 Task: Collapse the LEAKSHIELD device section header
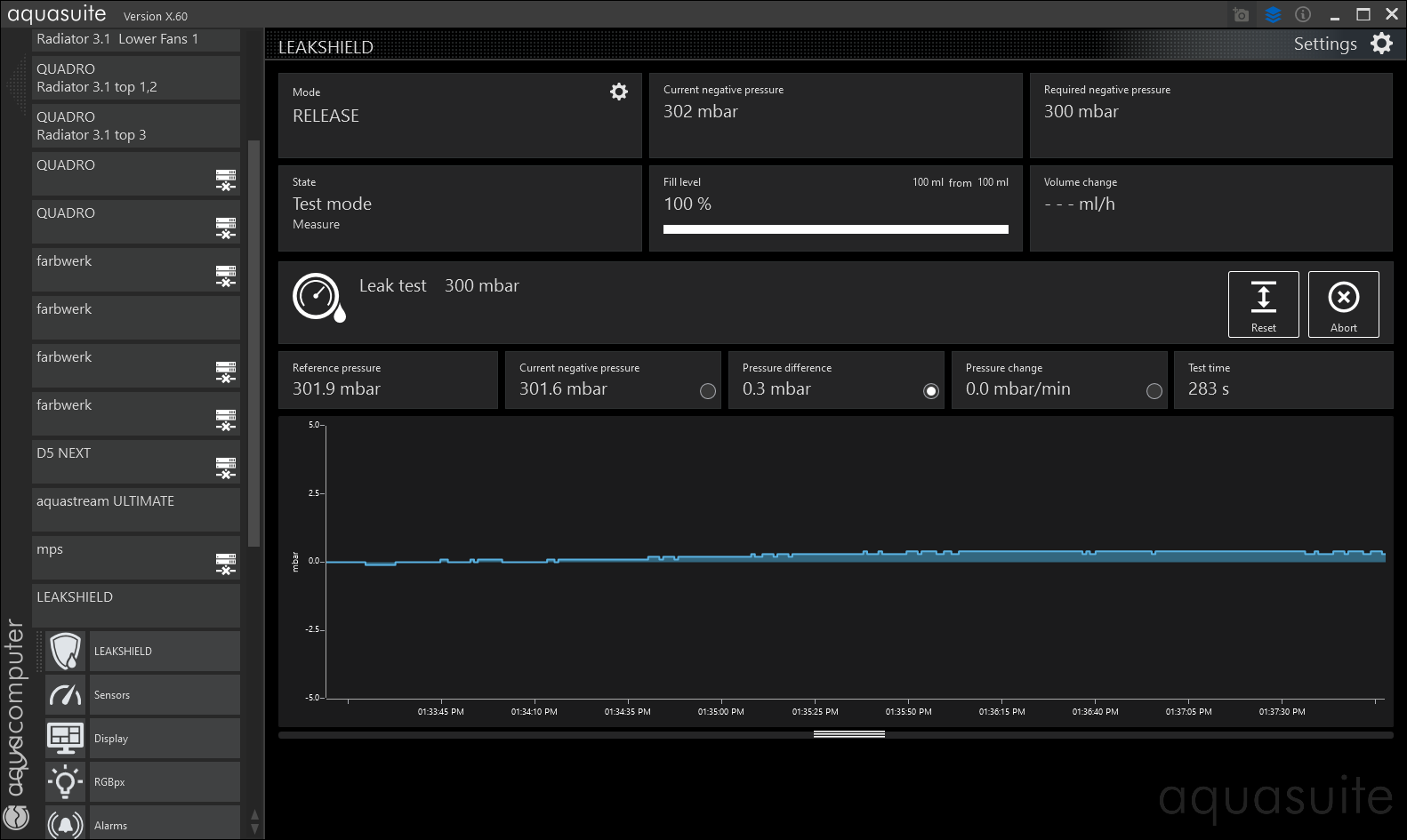pos(135,604)
